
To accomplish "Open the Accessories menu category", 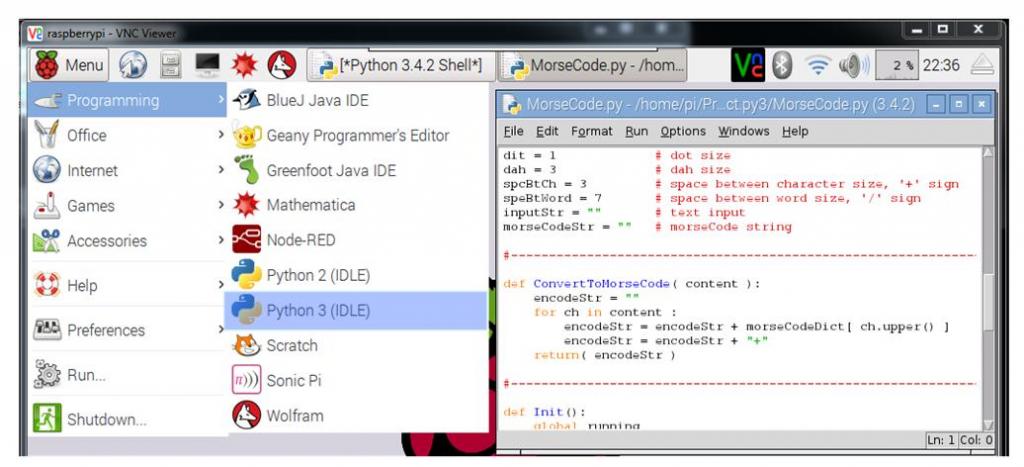I will click(127, 241).
